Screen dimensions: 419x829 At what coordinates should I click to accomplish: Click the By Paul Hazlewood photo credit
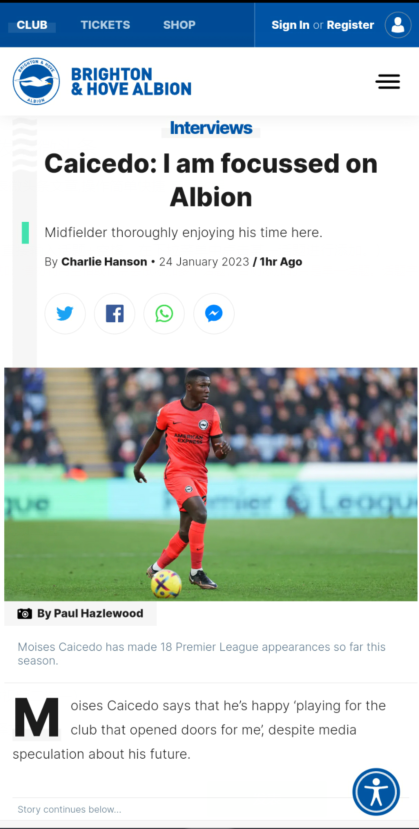click(x=90, y=613)
